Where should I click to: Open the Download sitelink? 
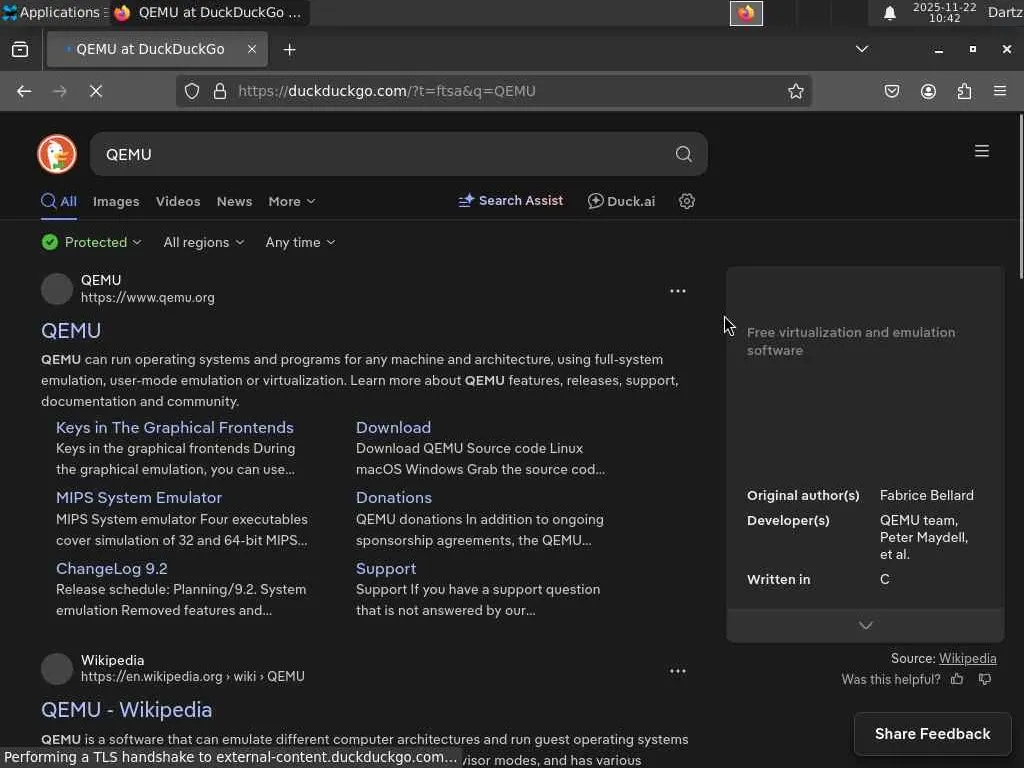click(x=393, y=427)
